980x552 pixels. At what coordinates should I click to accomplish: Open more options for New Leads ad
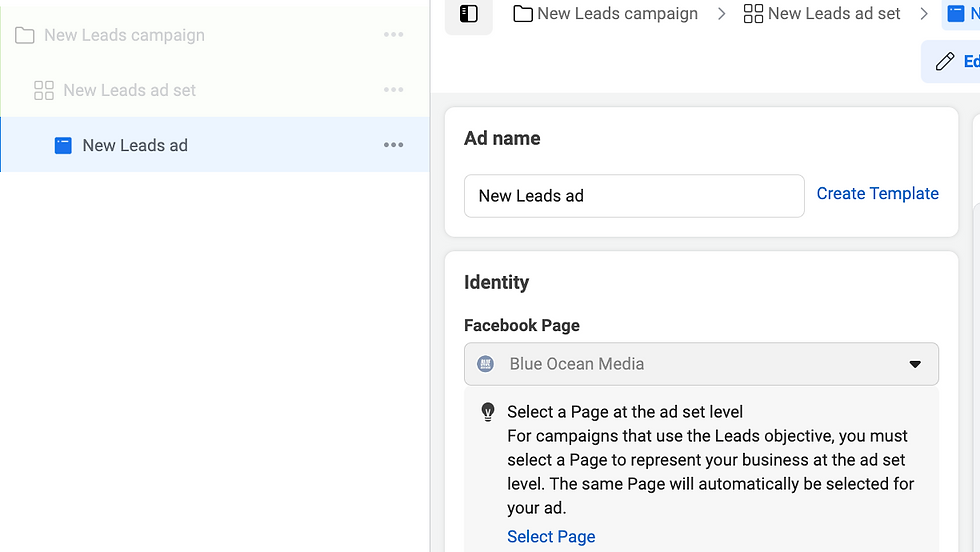coord(393,144)
